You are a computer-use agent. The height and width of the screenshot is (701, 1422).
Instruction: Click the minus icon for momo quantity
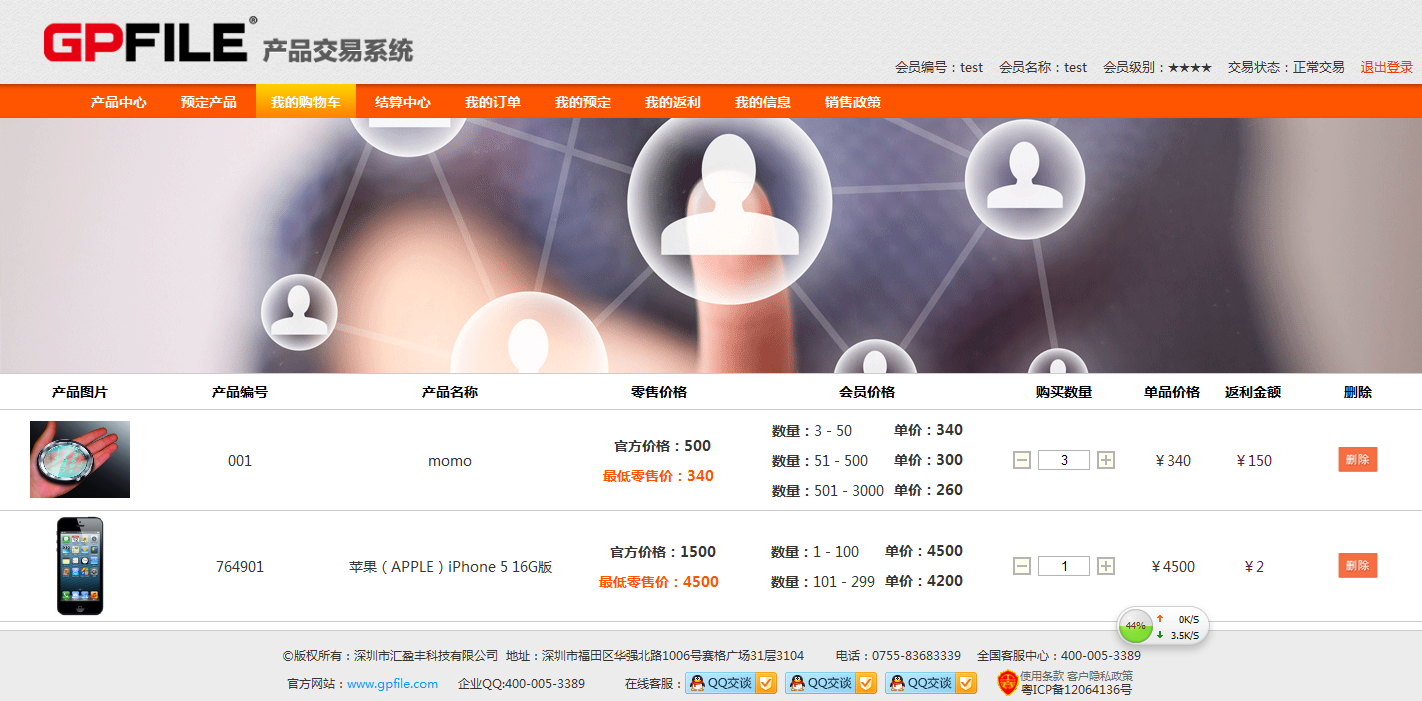(x=1022, y=460)
